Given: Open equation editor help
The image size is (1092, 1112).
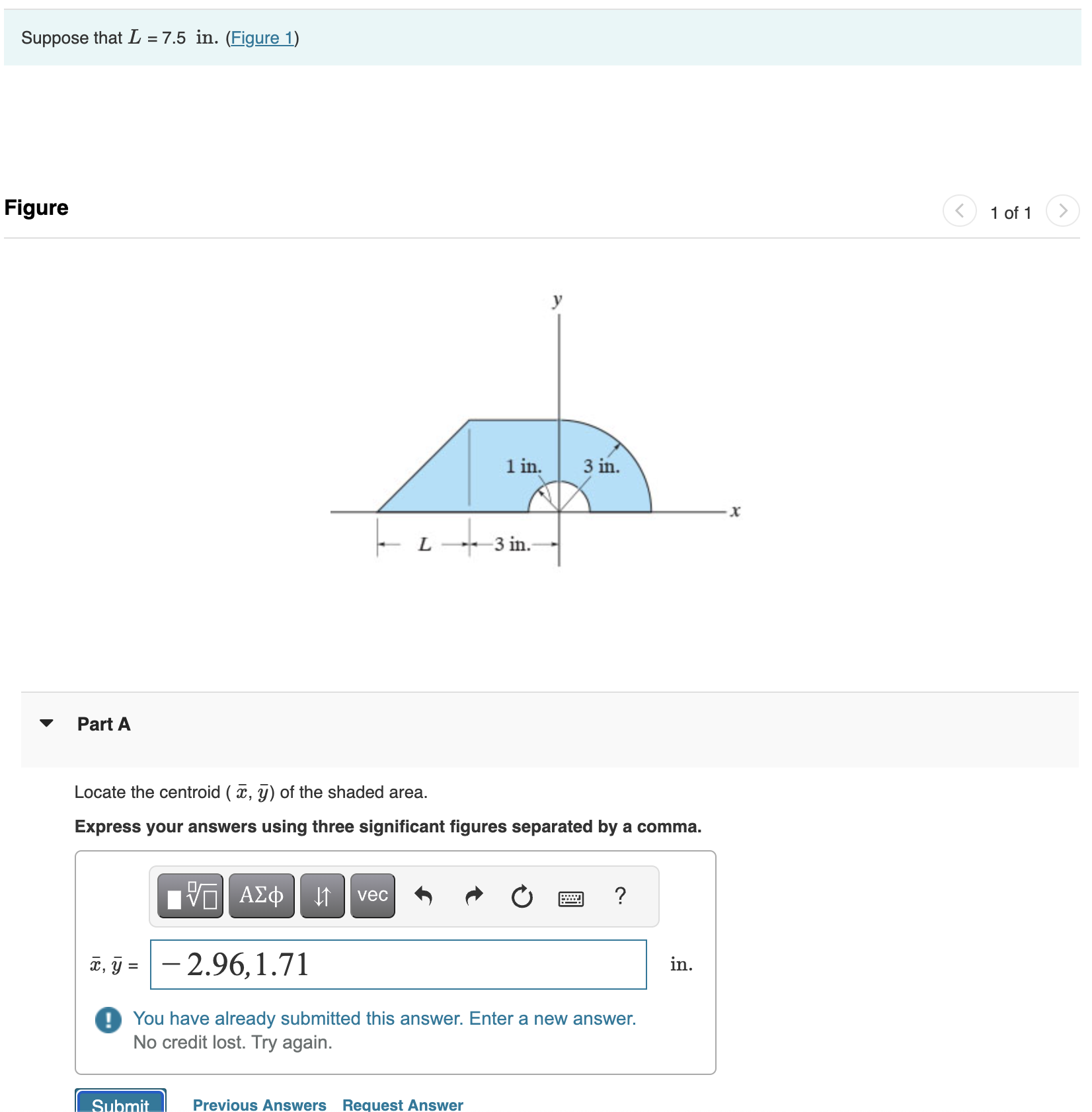Looking at the screenshot, I should pyautogui.click(x=619, y=896).
